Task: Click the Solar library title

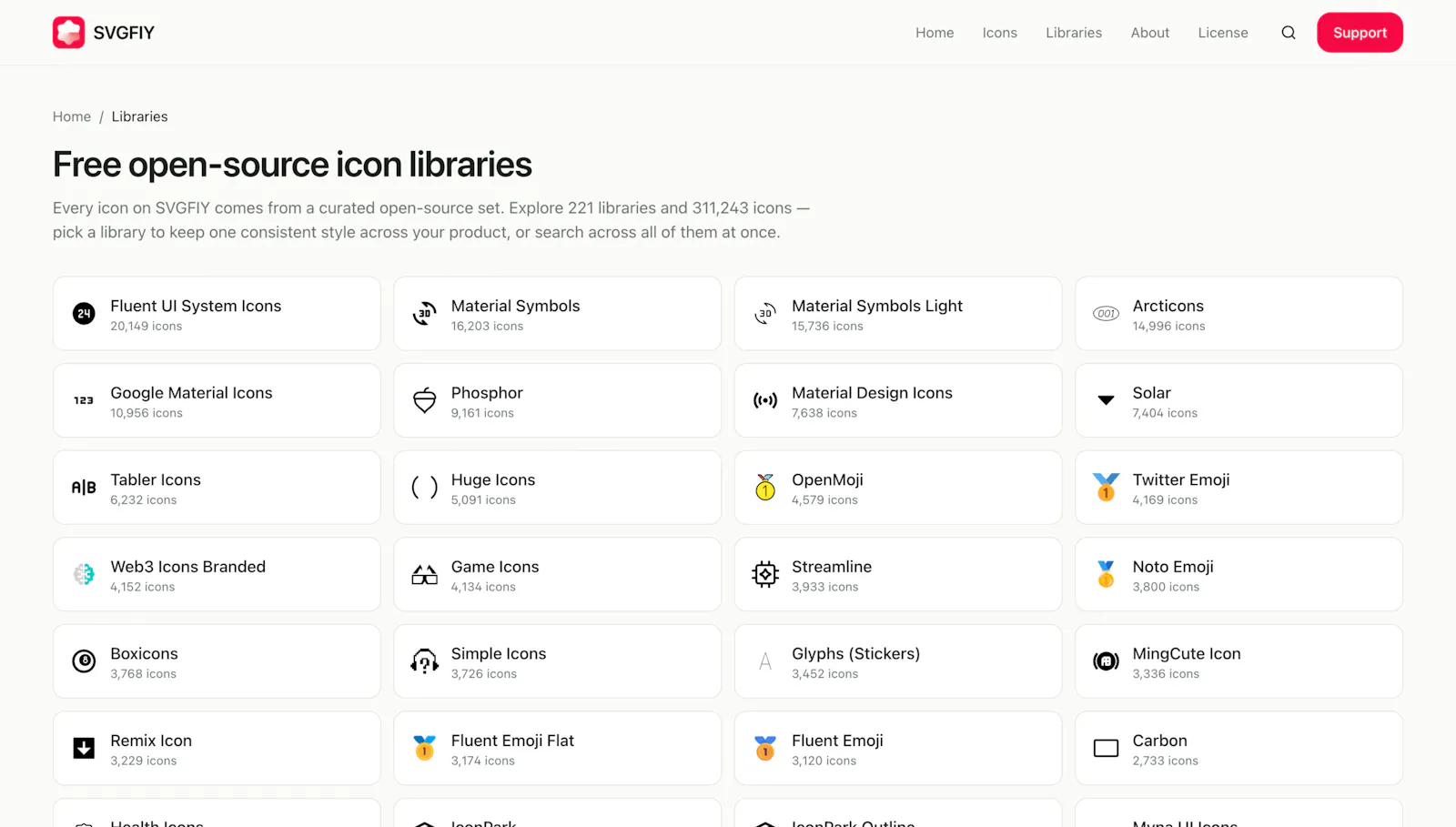Action: point(1151,393)
